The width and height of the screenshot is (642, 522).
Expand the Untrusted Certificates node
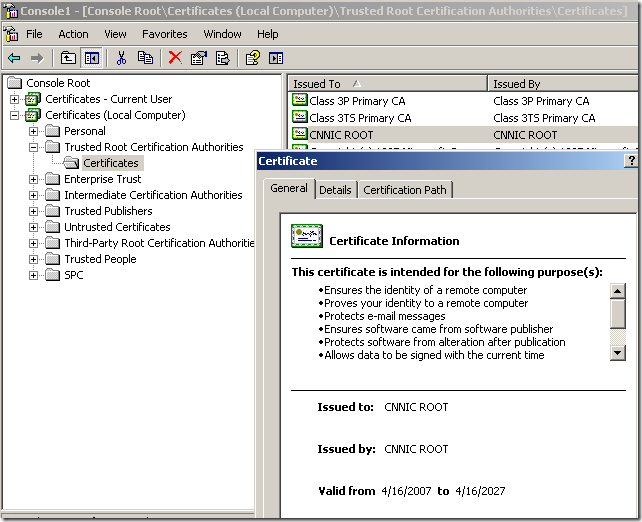coord(34,227)
